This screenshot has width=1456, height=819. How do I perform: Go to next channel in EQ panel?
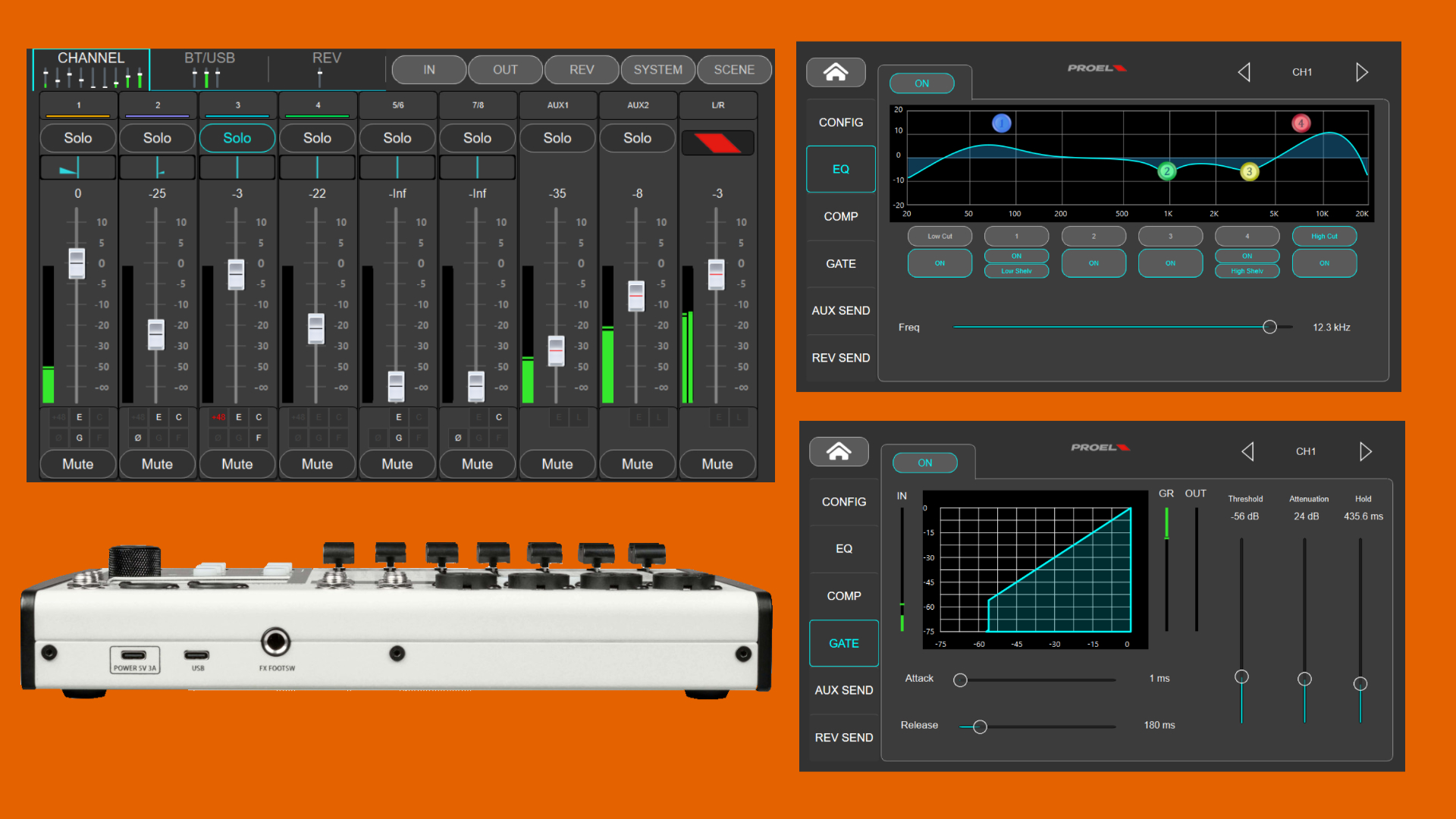[1361, 72]
